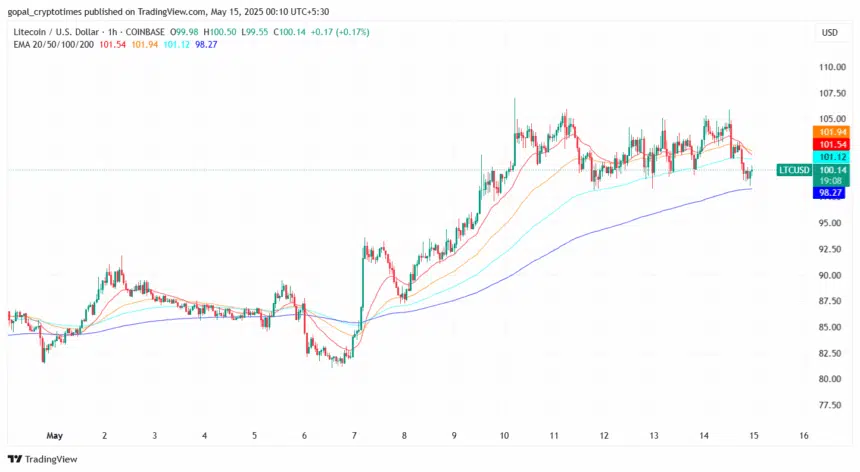Viewport: 860px width, 472px height.
Task: Click the date 11 on time axis
Action: coord(554,436)
